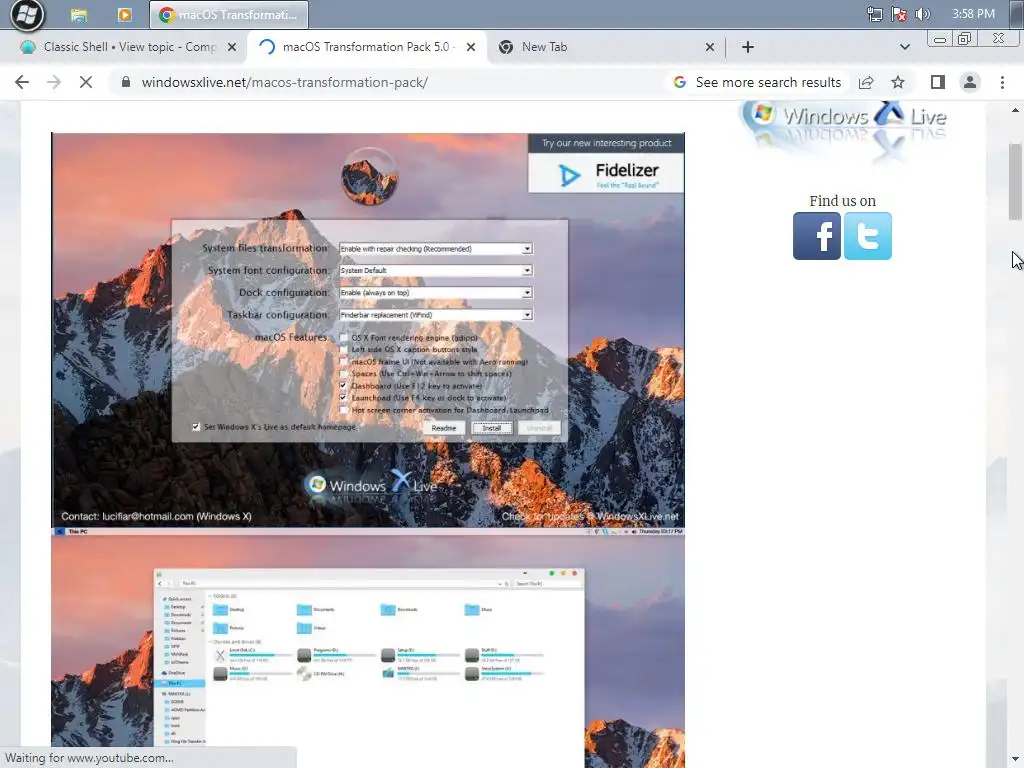Open the Action Center flag icon

[x=899, y=14]
